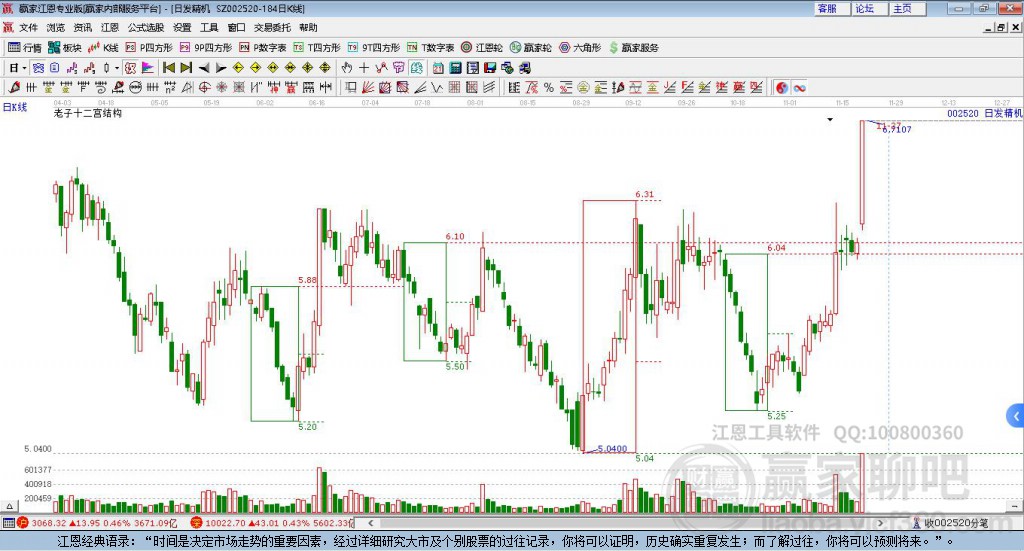Jump to first bar with skip-start icon

pyautogui.click(x=168, y=68)
